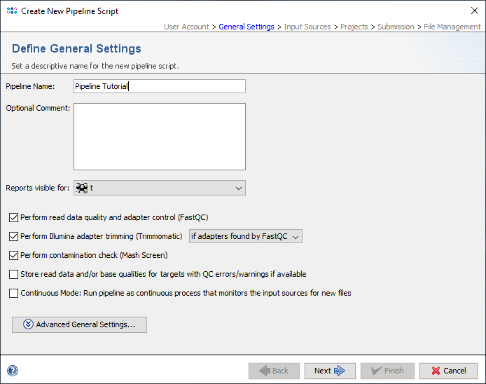Enable storing read data for QC errors
Screen dimensions: 486x384
click(x=13, y=274)
